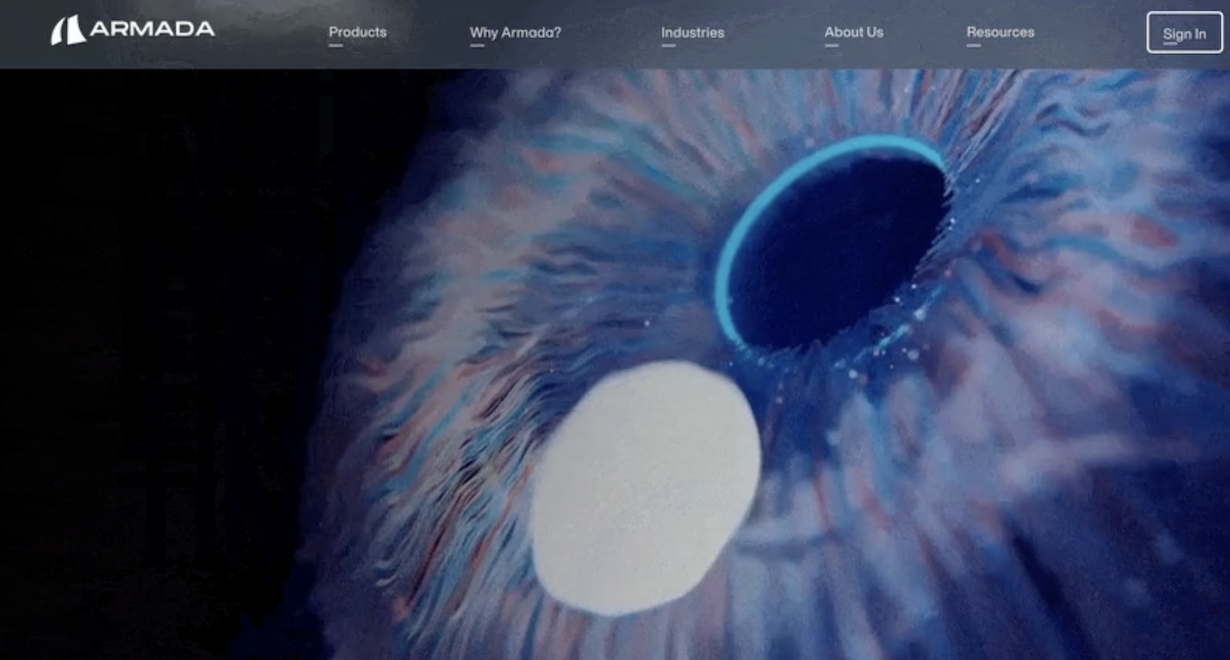Click the Sign In button
Viewport: 1230px width, 660px height.
coord(1184,33)
